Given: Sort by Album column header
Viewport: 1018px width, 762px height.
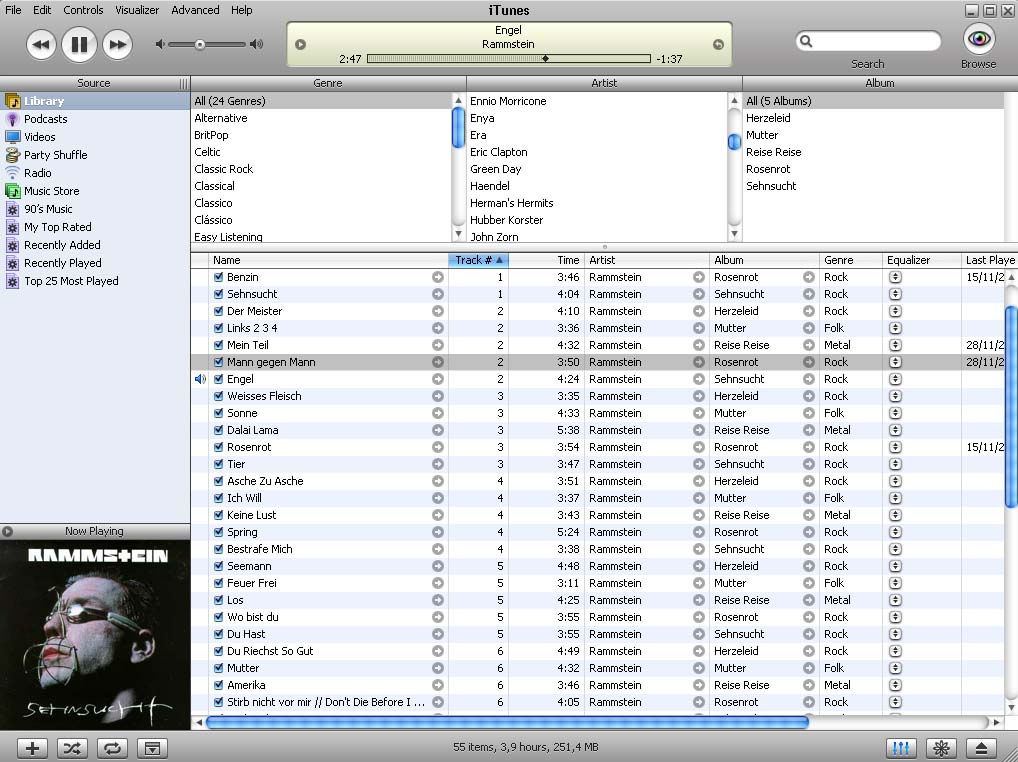Looking at the screenshot, I should click(x=764, y=260).
